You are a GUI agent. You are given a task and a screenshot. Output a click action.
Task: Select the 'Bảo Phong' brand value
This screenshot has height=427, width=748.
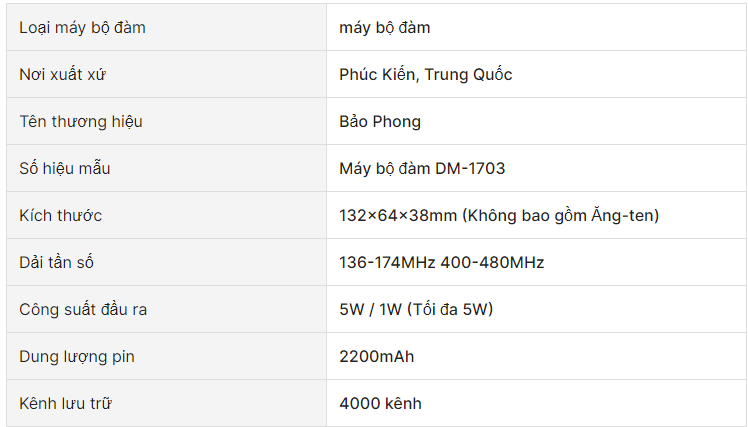coord(380,121)
